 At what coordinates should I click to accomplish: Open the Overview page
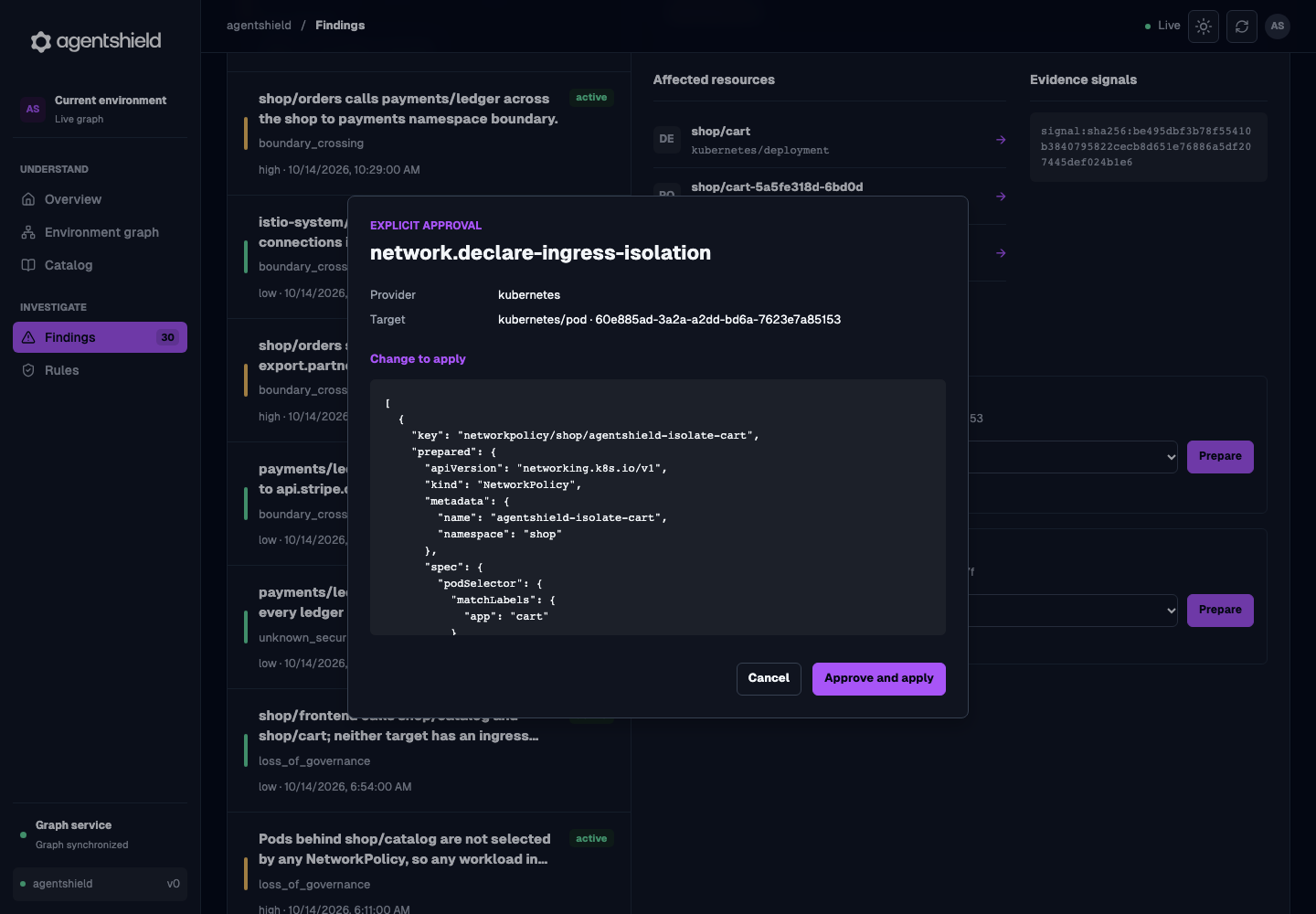tap(101, 199)
